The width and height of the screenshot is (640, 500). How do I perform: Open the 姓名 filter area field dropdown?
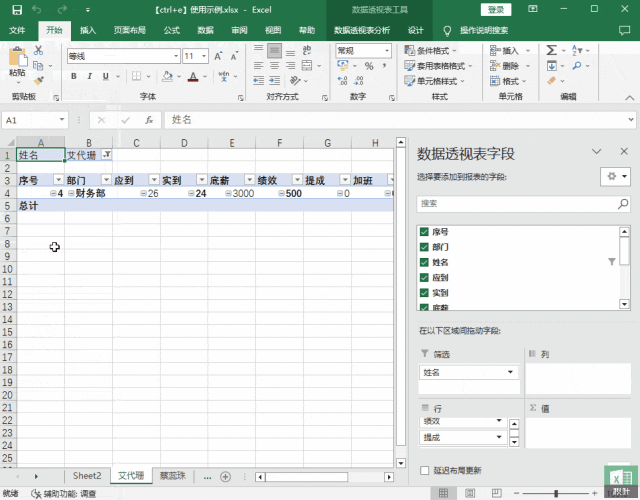pos(510,372)
